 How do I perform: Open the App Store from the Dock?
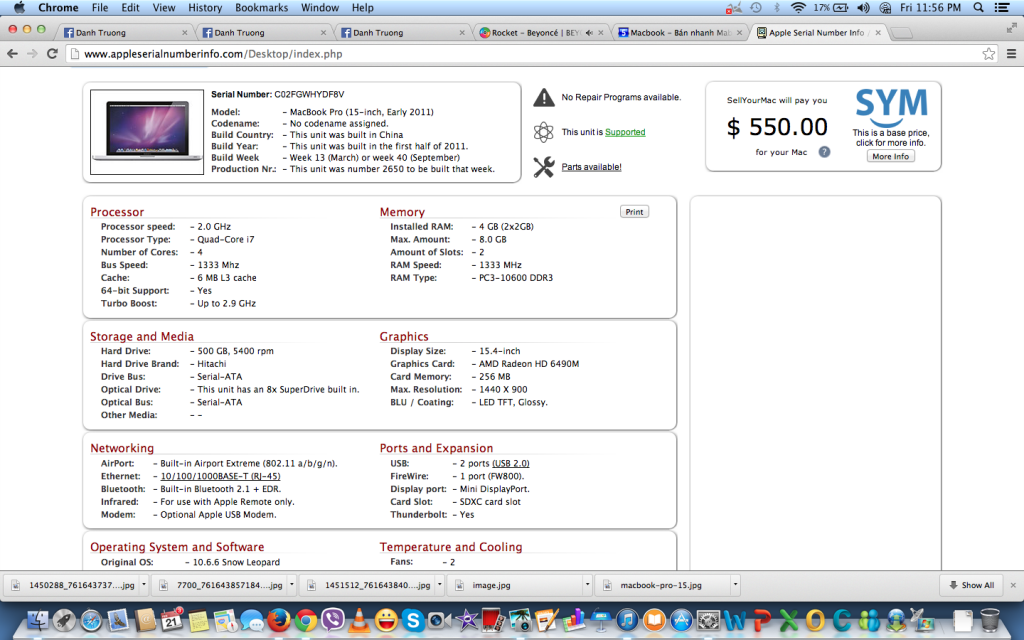click(680, 622)
